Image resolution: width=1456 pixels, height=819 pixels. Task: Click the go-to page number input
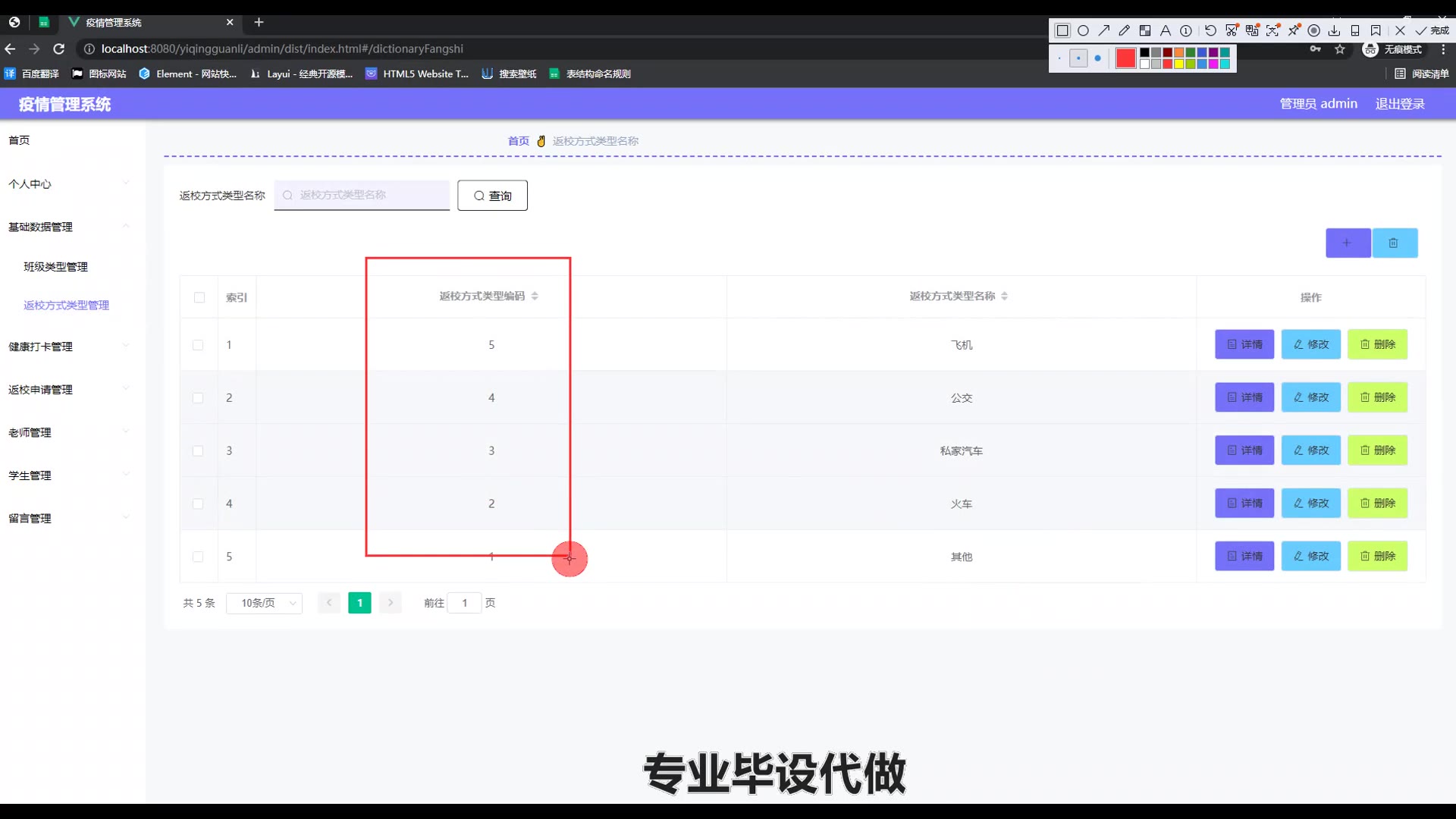[465, 603]
